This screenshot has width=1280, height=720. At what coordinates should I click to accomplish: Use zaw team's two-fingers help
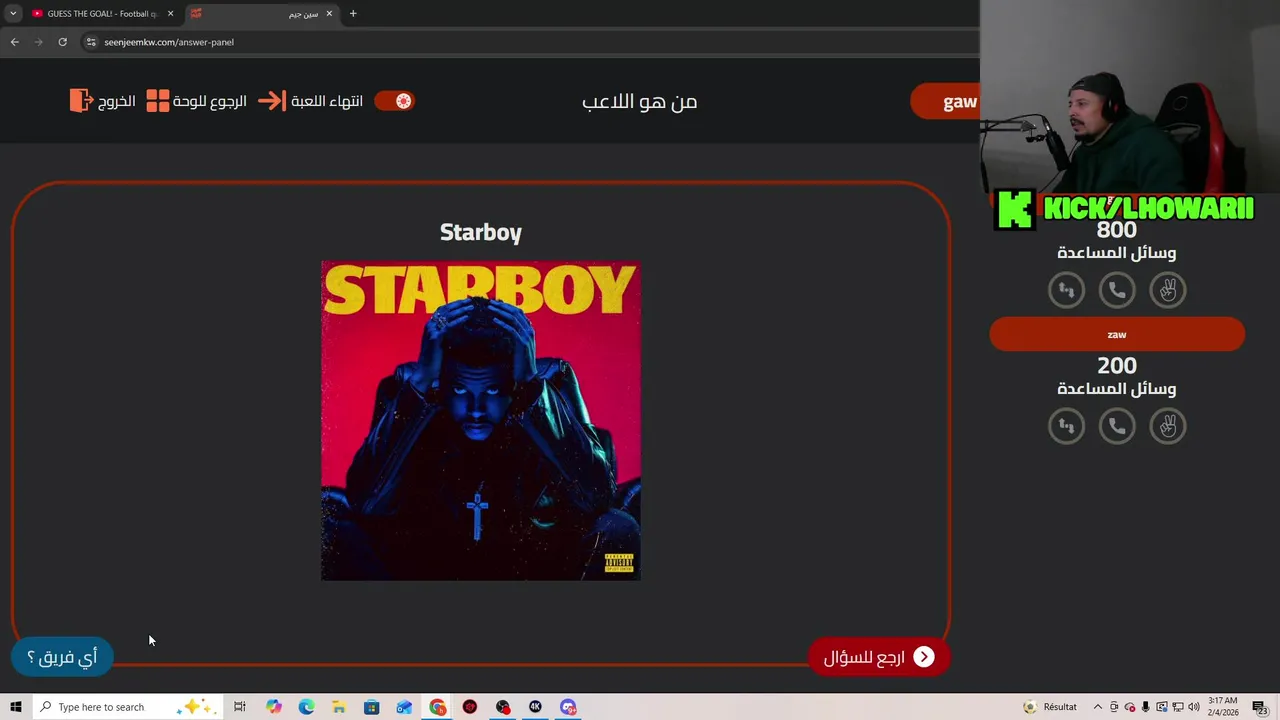[x=1168, y=426]
